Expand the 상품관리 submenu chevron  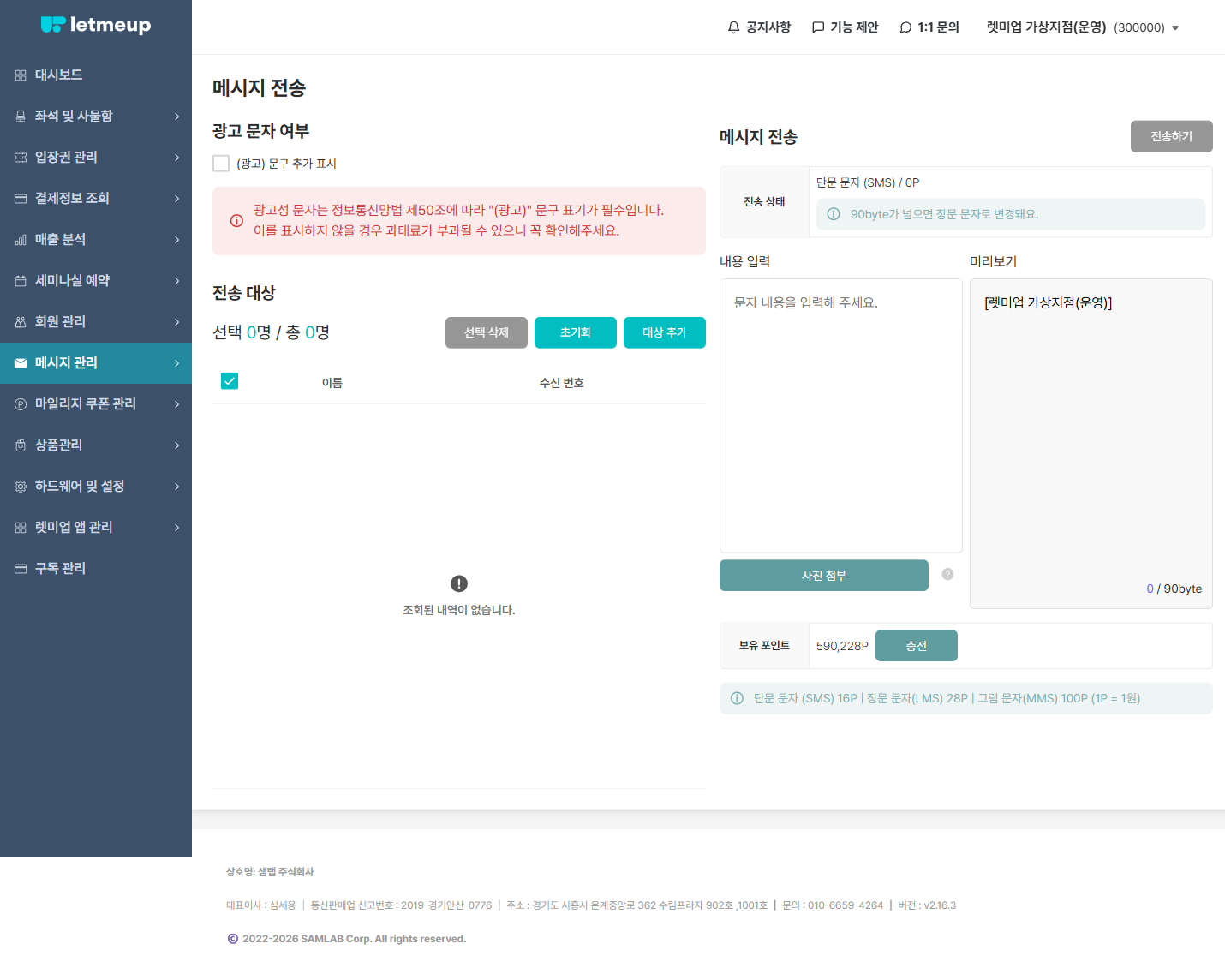click(x=177, y=445)
